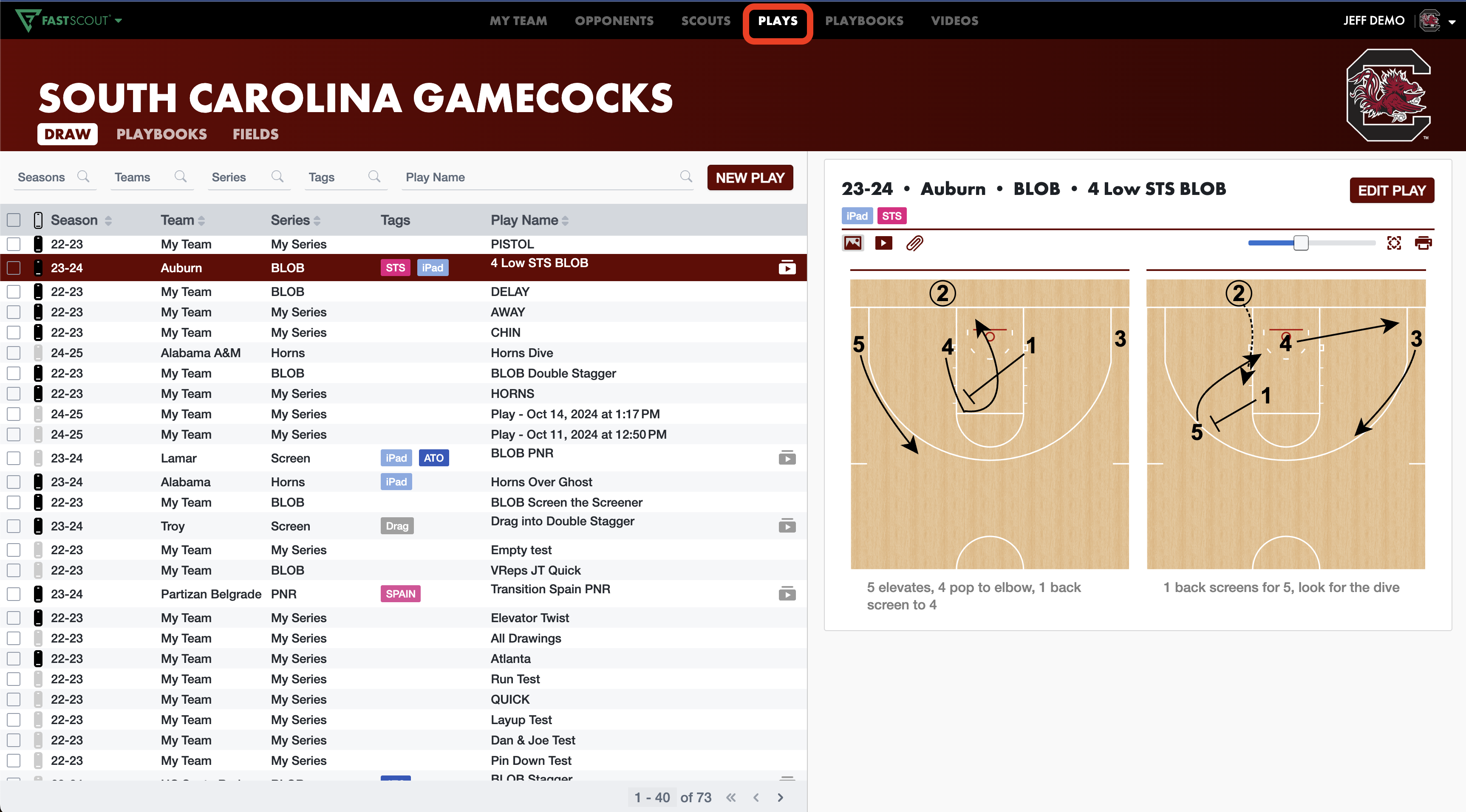This screenshot has height=812, width=1466.
Task: Toggle the select-all checkbox in table header
Action: [14, 220]
